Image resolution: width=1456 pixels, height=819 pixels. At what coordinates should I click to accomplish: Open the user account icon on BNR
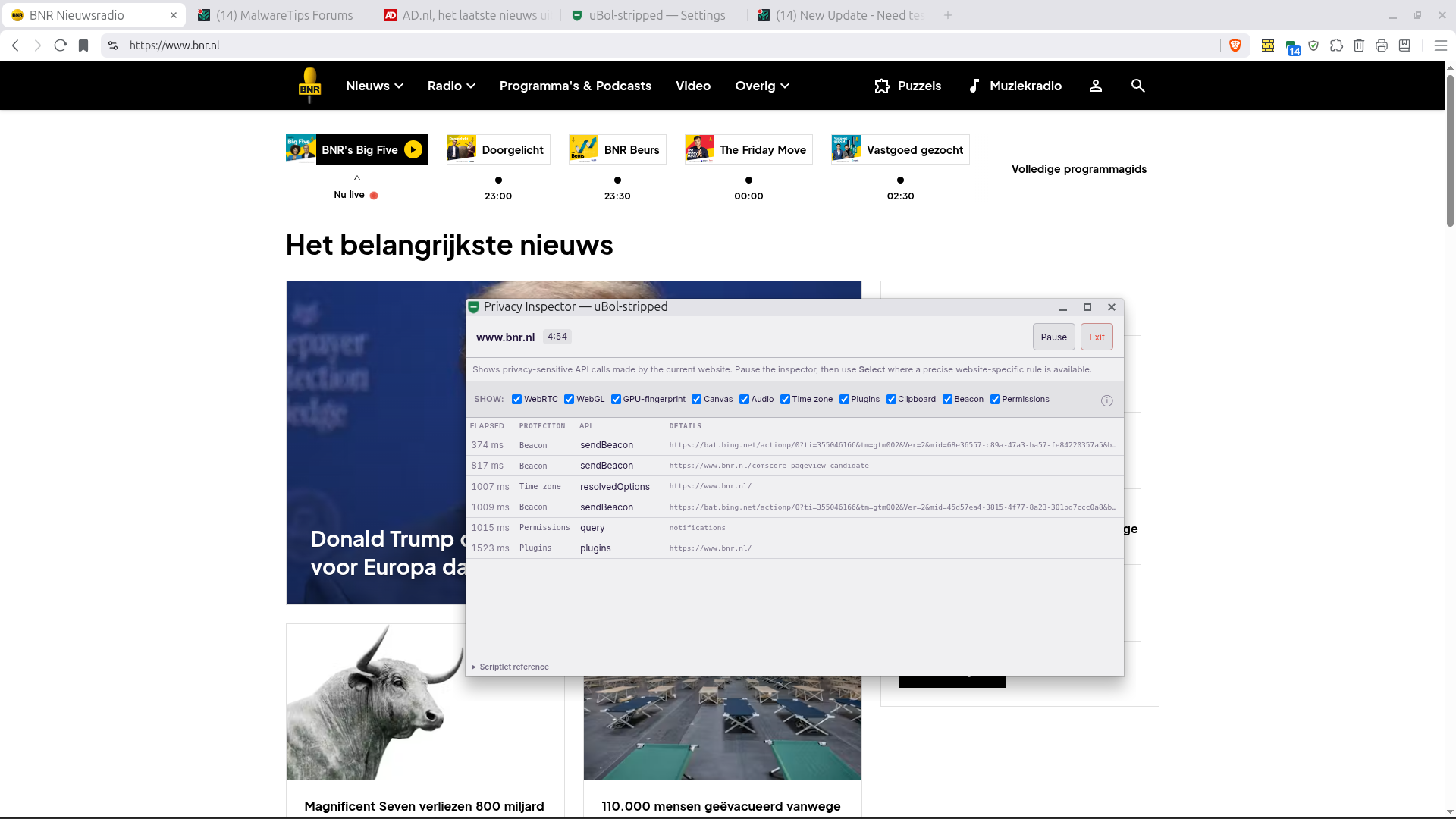tap(1096, 86)
